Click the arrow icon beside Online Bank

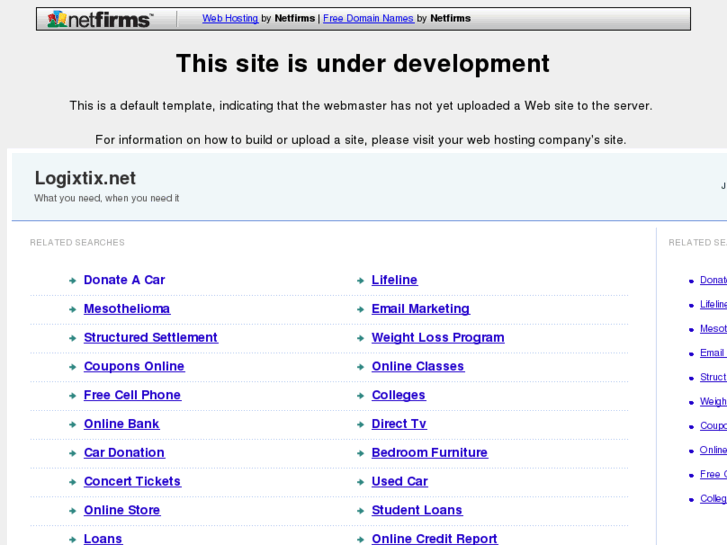point(72,424)
